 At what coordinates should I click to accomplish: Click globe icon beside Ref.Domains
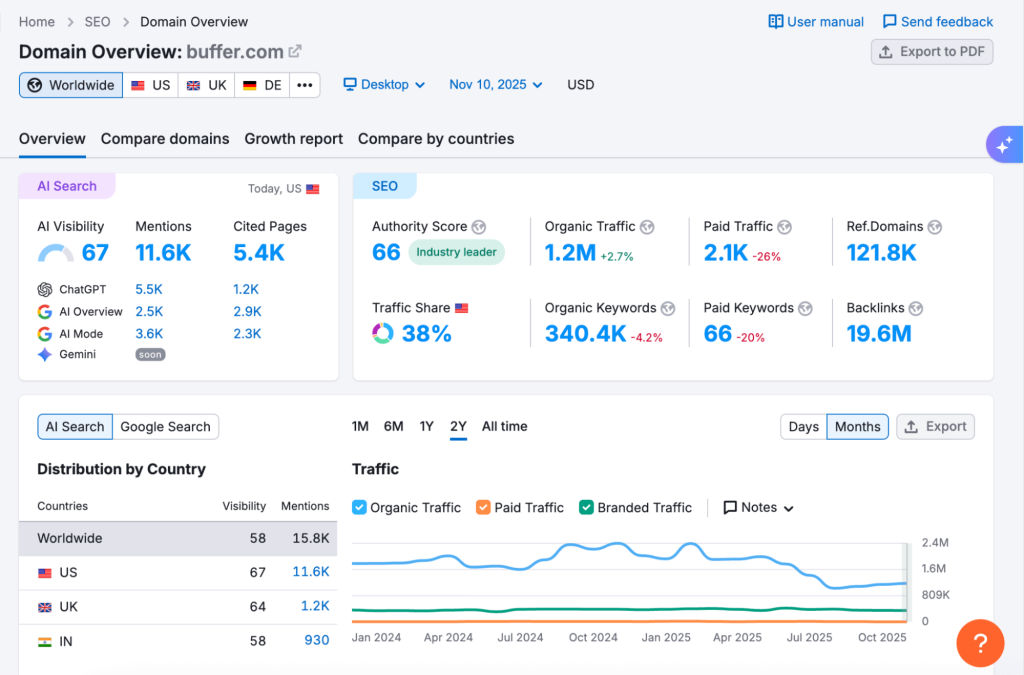click(x=934, y=227)
